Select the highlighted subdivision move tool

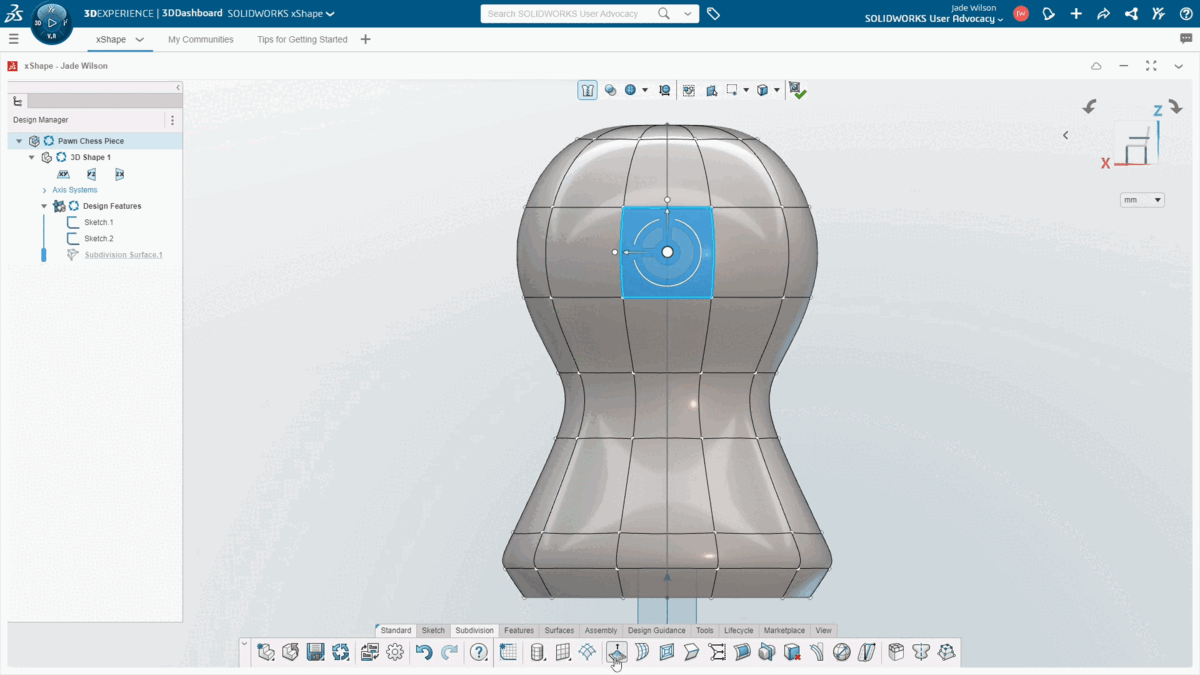point(616,652)
